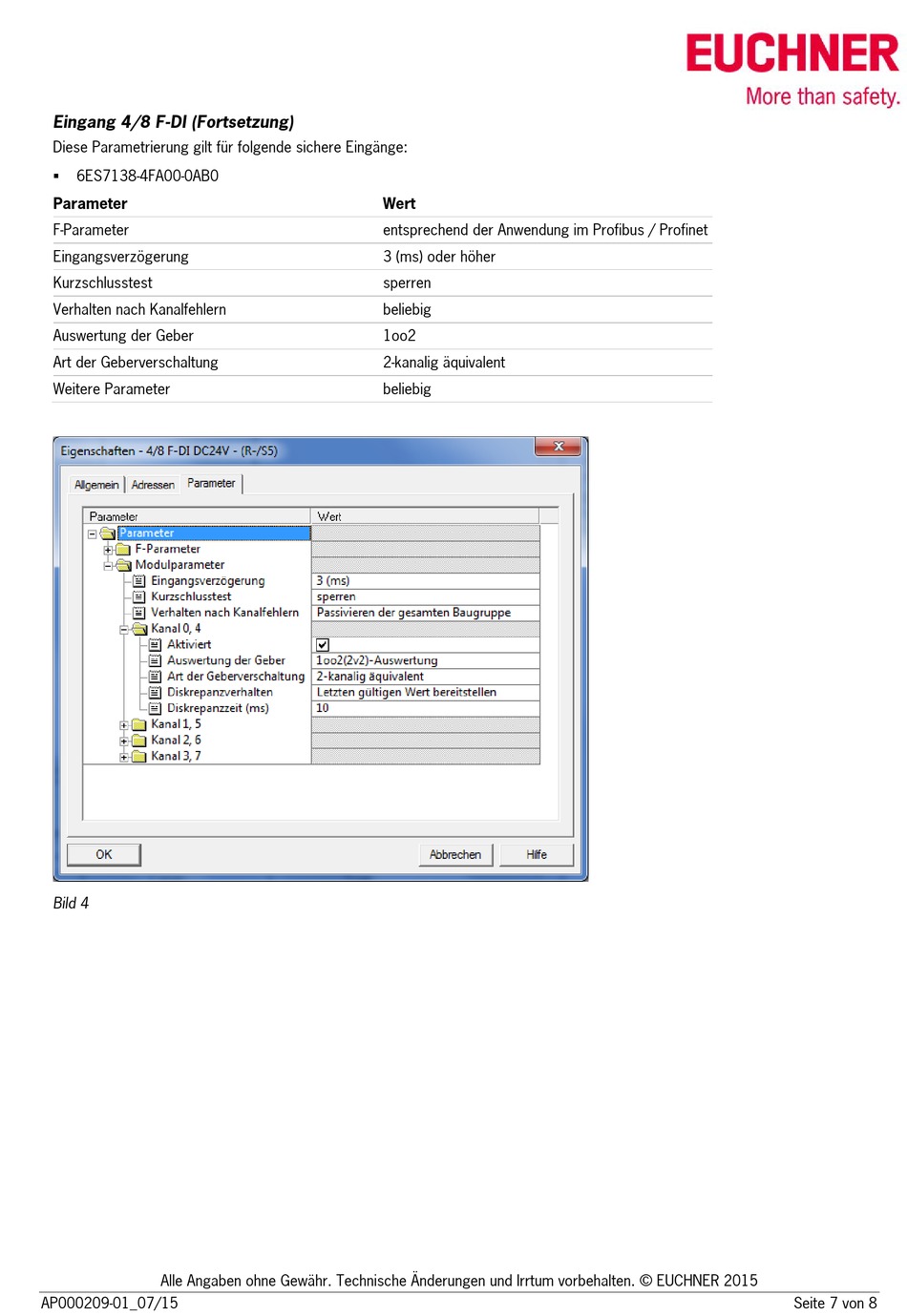Click the Letzten gültigen Wert bereitstellen value

426,693
